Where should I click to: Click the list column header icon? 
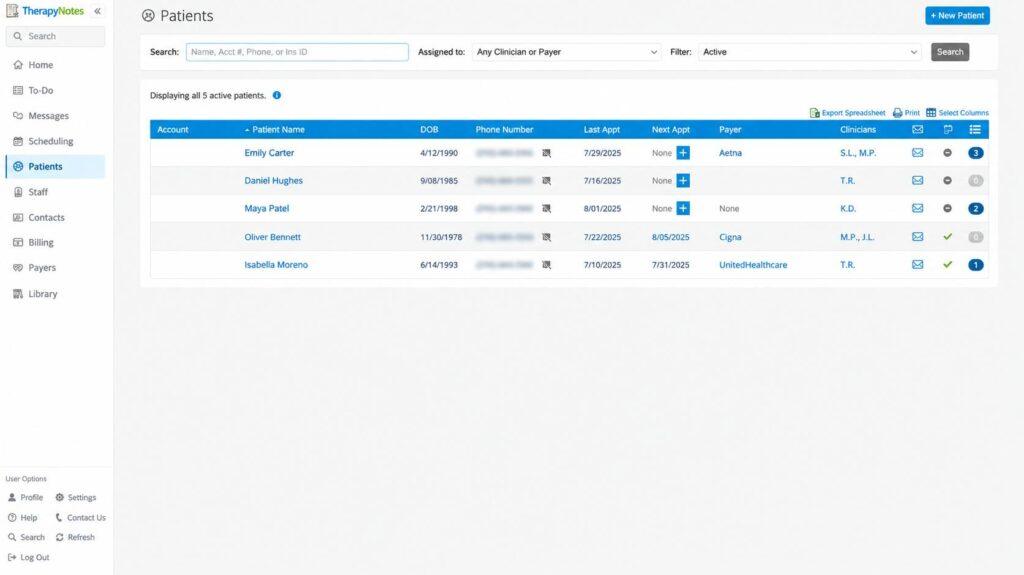[975, 129]
